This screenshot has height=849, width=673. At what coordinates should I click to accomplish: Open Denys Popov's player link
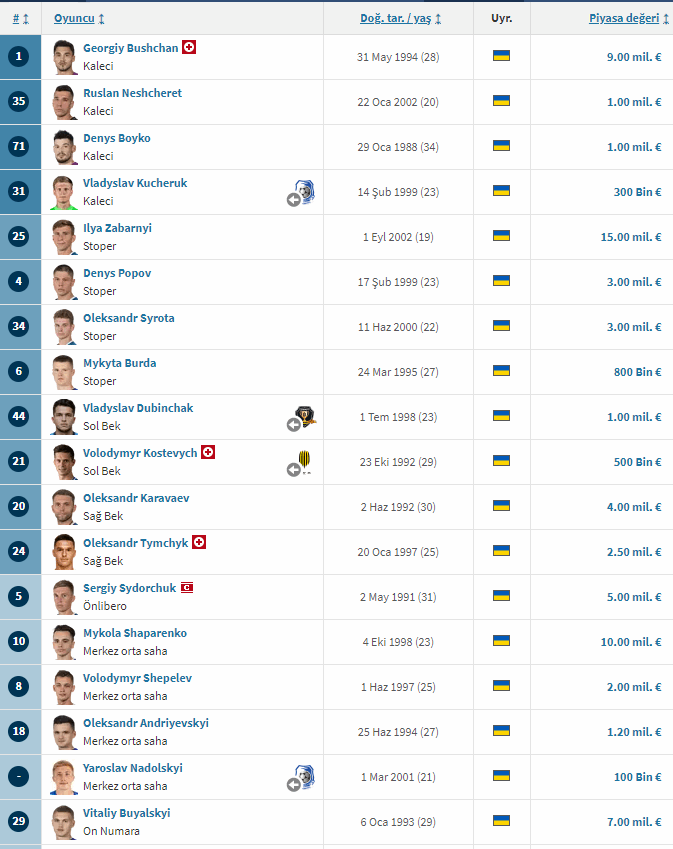coord(116,273)
